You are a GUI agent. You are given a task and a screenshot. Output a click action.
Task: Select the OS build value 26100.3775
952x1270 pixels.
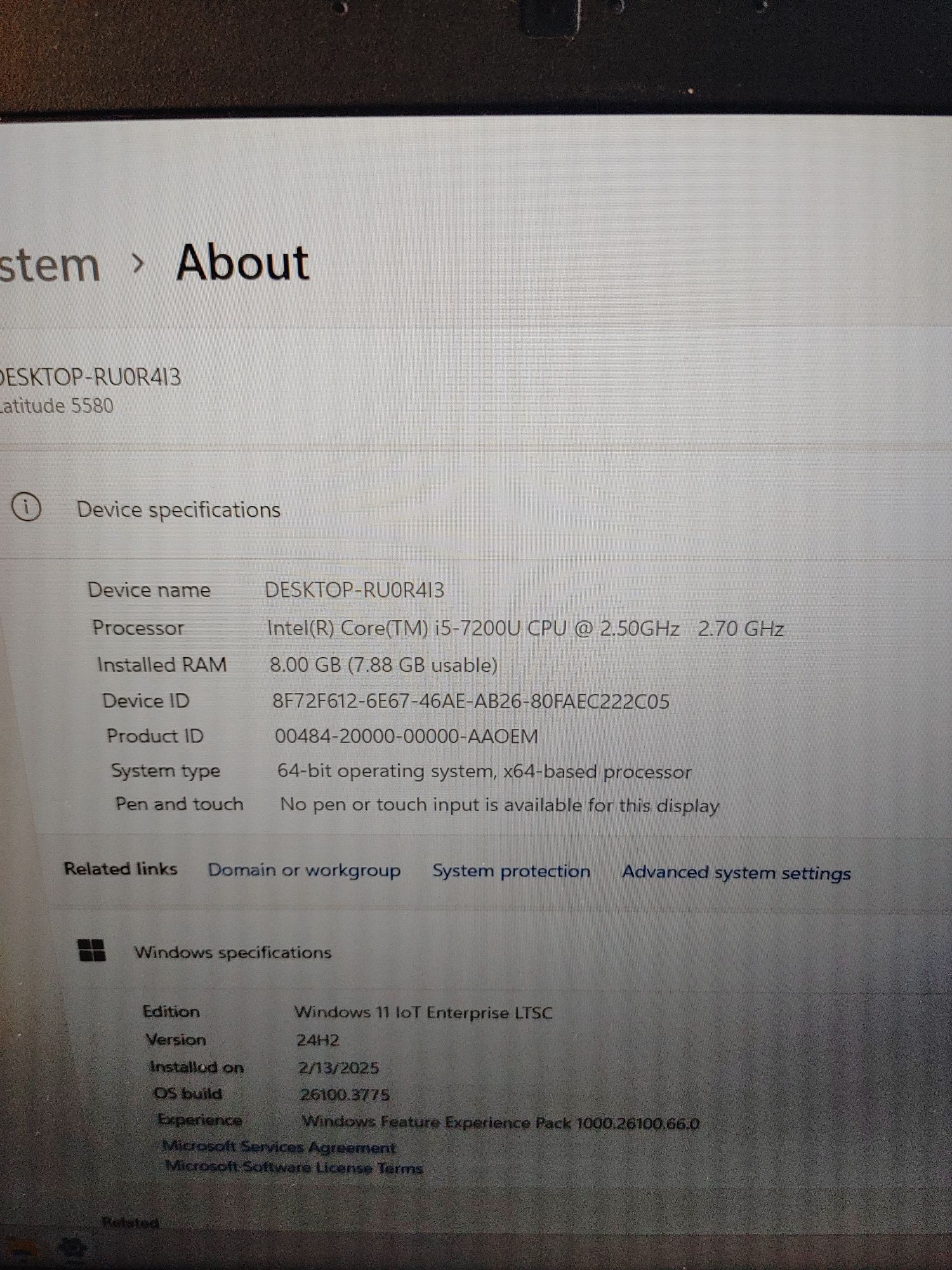(x=345, y=1094)
